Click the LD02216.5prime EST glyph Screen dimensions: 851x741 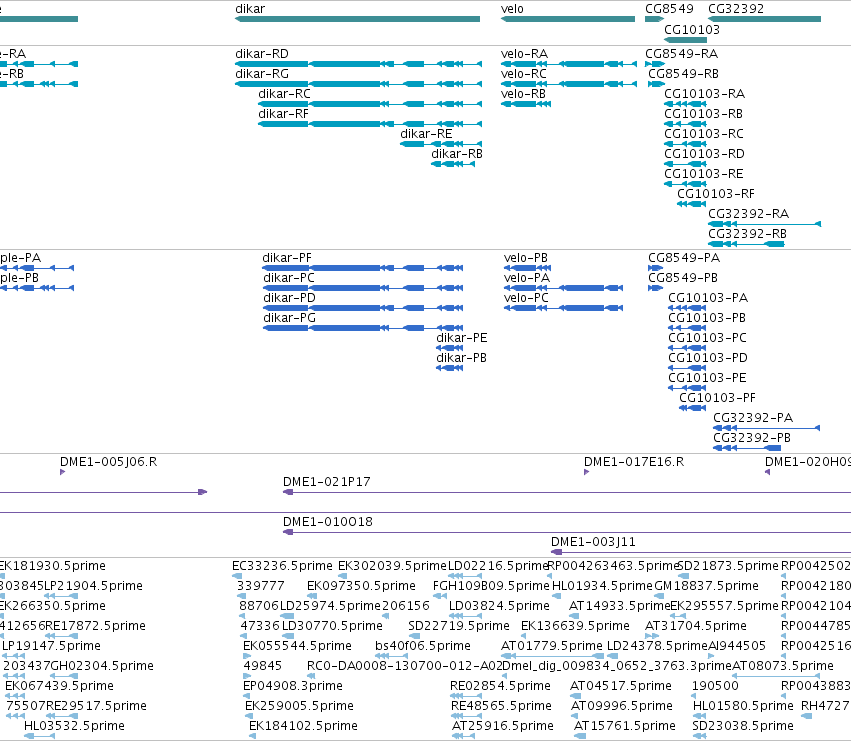coord(465,576)
